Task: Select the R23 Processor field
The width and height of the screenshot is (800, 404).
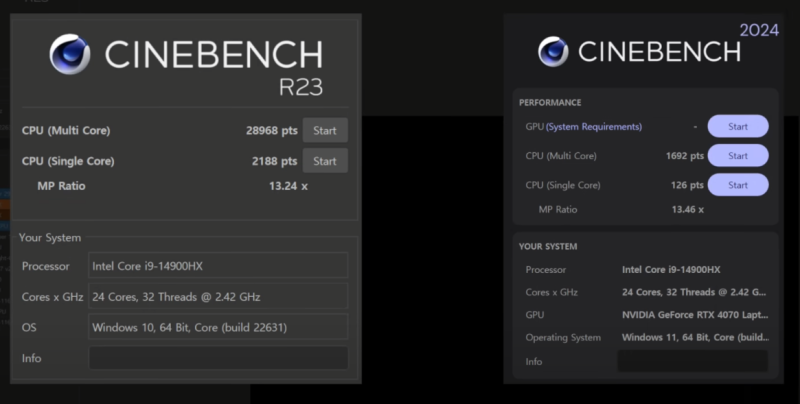Action: pos(218,265)
